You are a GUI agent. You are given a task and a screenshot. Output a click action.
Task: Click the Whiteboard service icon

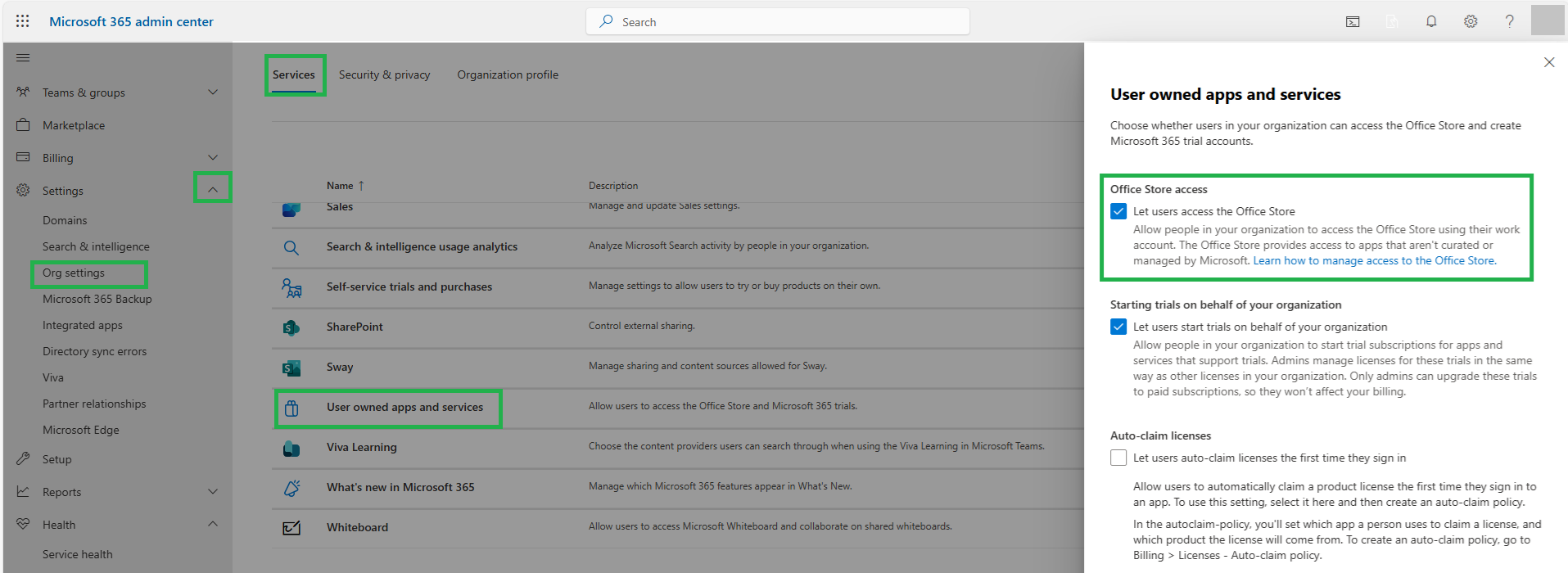291,528
